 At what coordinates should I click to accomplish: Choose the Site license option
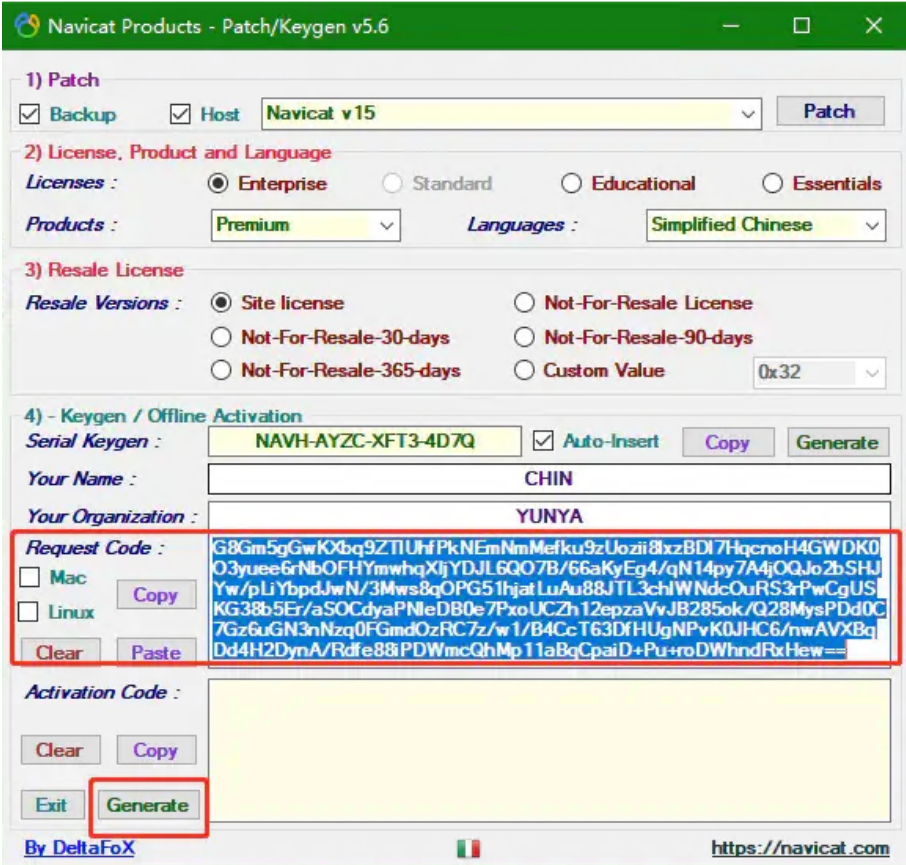click(x=221, y=303)
